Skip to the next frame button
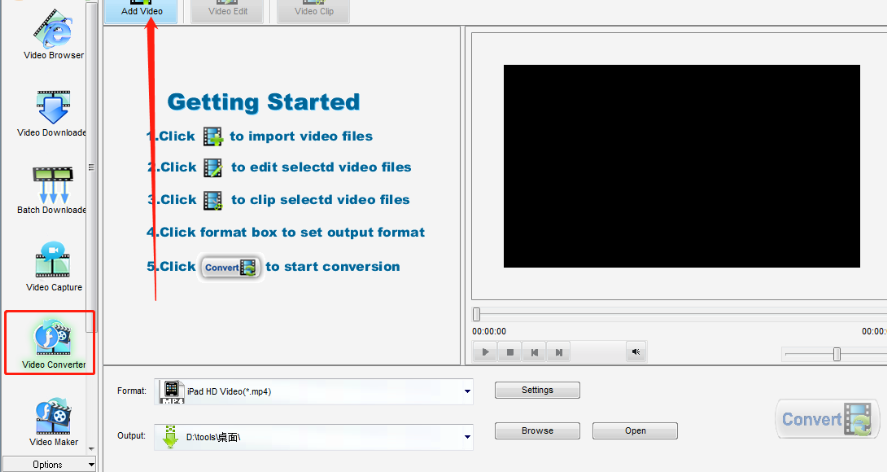Screen dimensions: 887x474 tap(559, 352)
